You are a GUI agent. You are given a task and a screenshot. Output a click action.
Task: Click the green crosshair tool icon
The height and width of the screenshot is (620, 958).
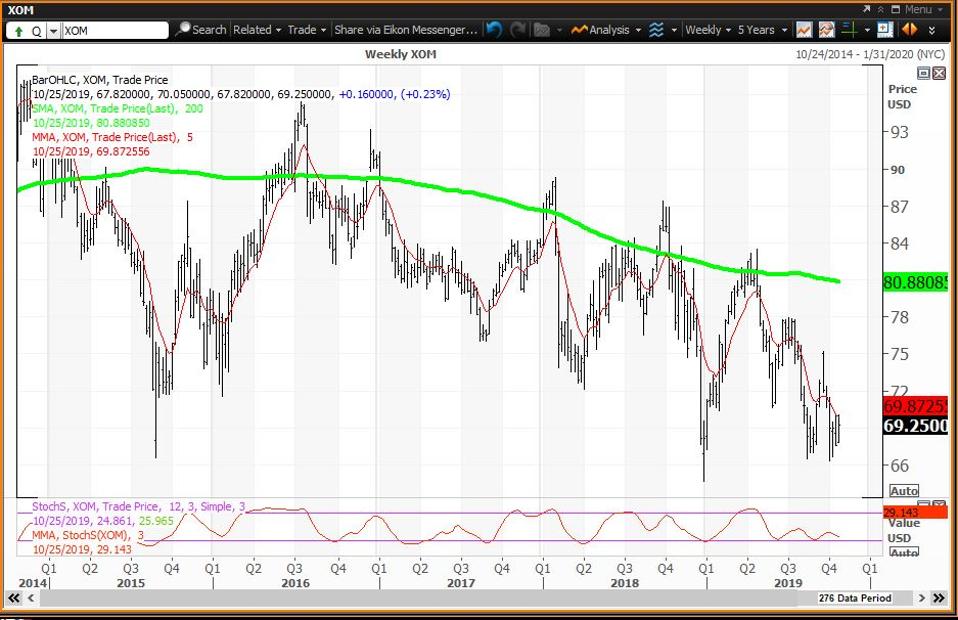pyautogui.click(x=849, y=30)
